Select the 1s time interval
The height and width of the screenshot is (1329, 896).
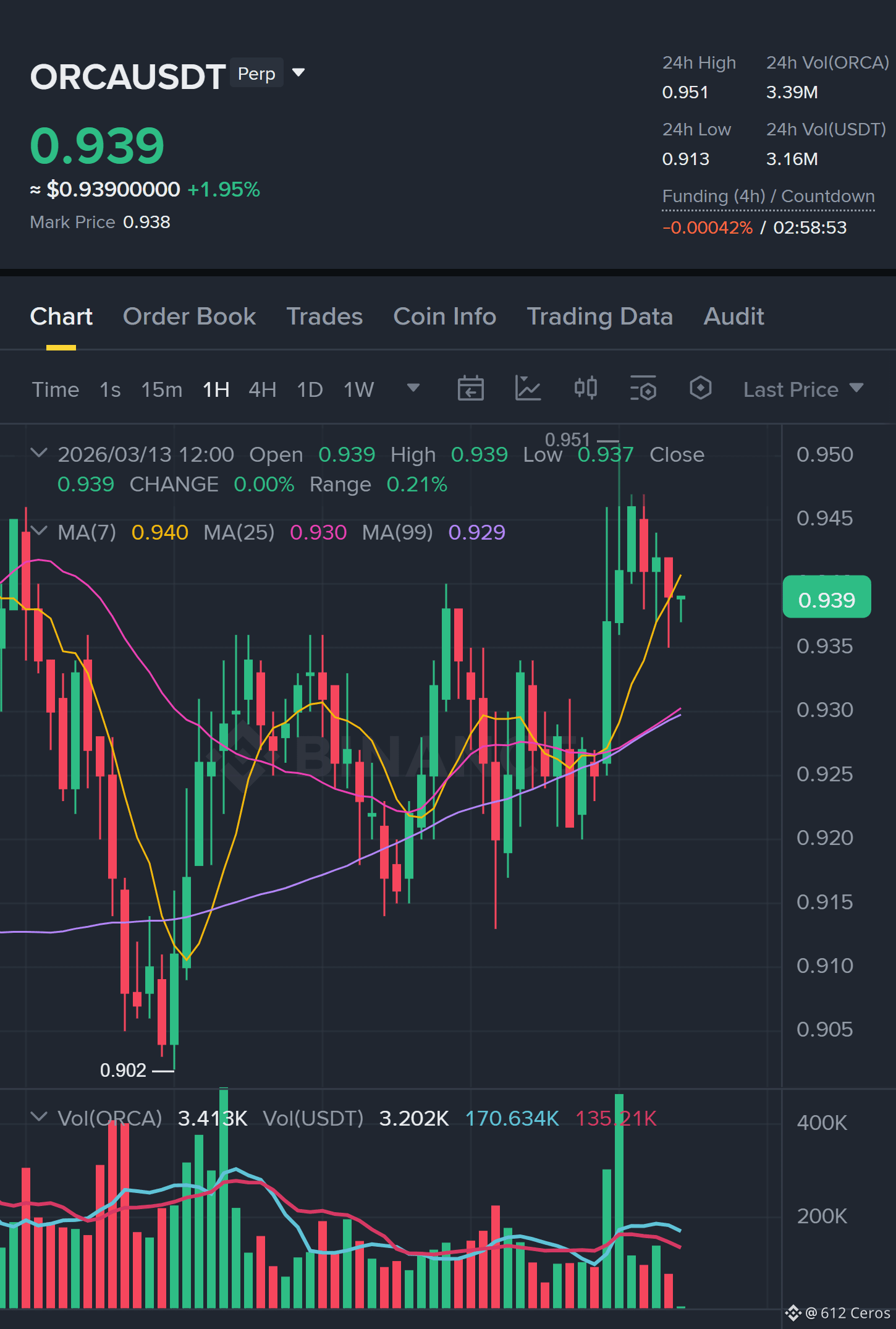(110, 389)
